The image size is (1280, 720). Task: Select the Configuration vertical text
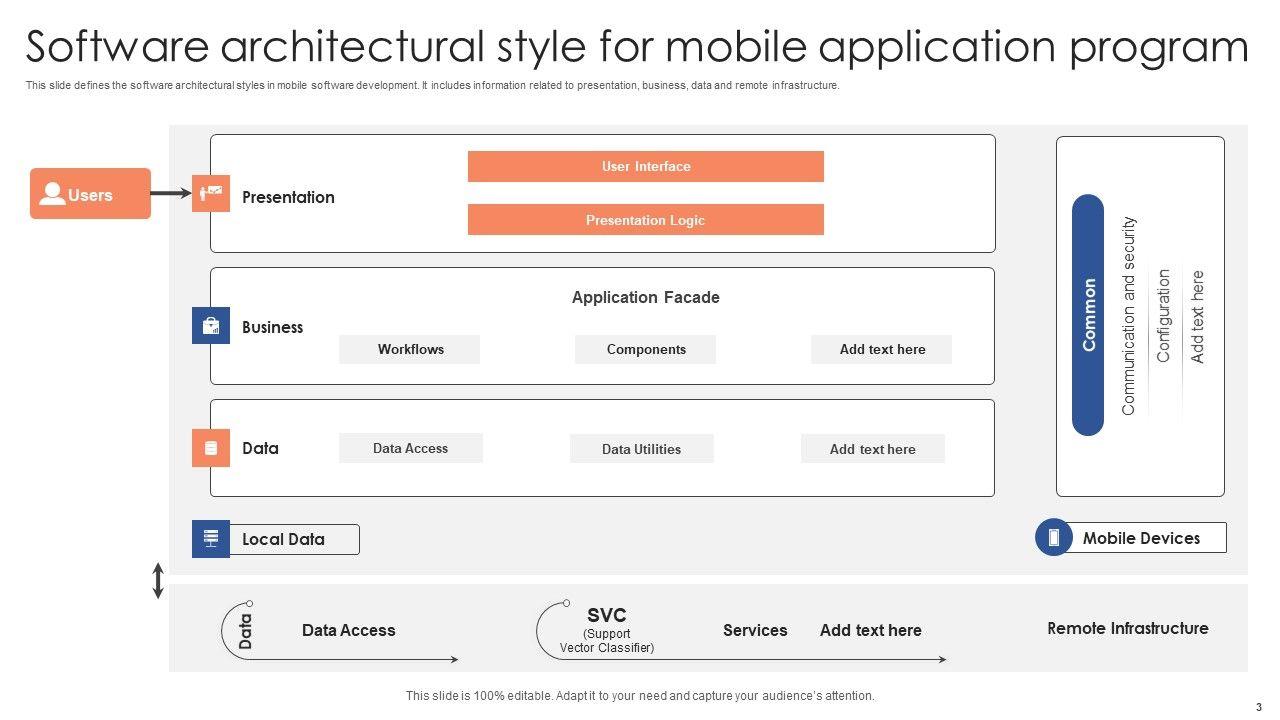coord(1163,316)
